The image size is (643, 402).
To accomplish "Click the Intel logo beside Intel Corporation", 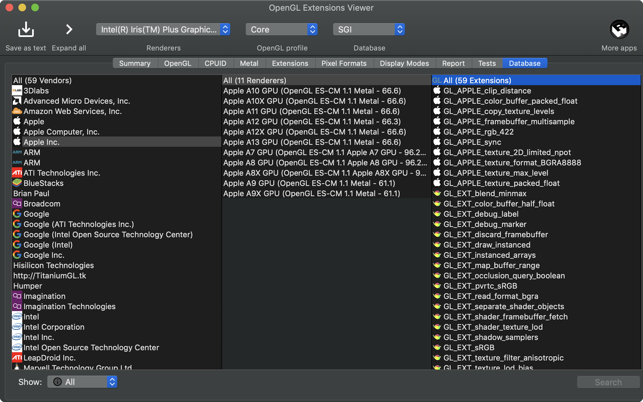I will [x=17, y=327].
